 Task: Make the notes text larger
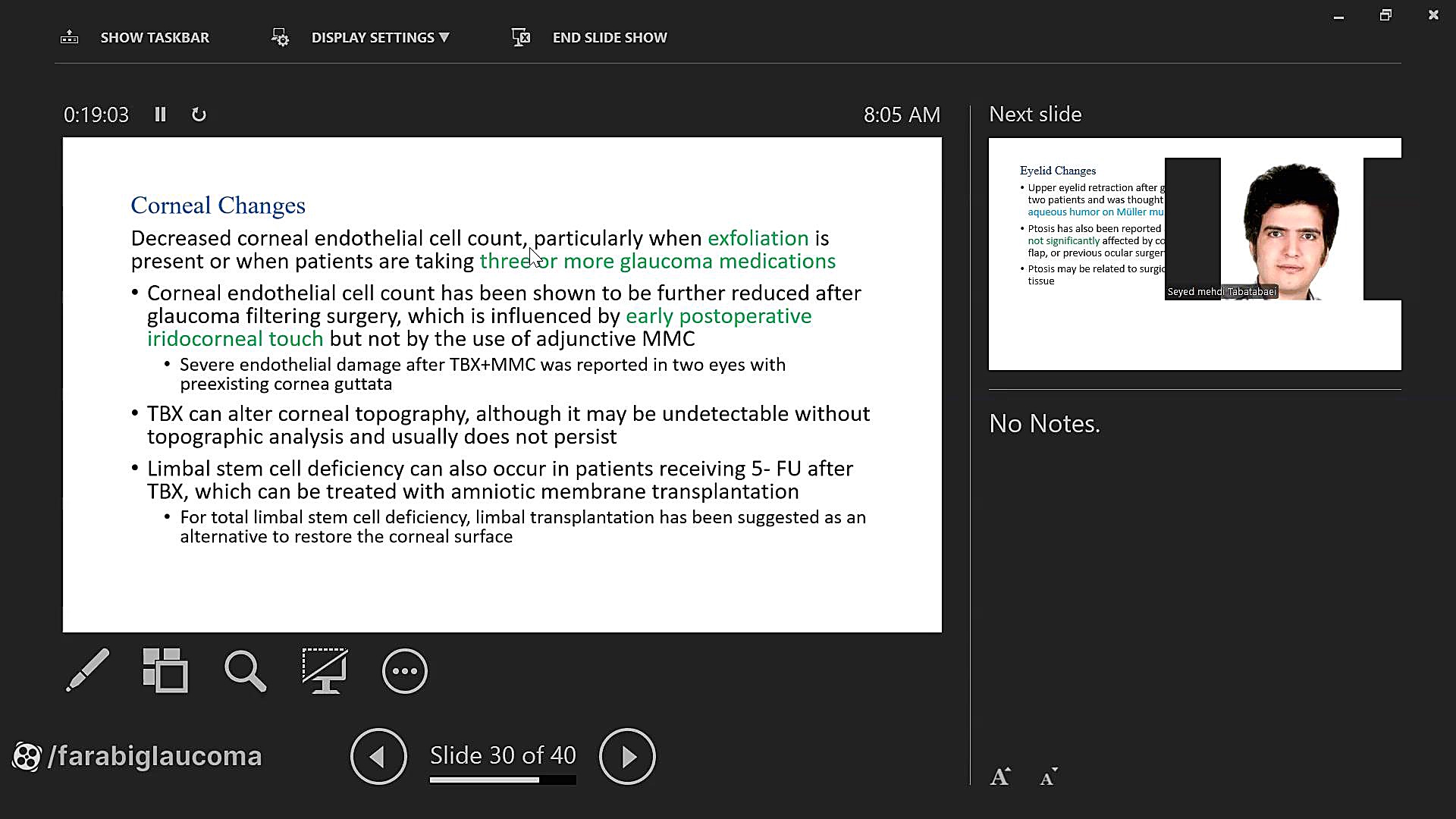tap(999, 777)
